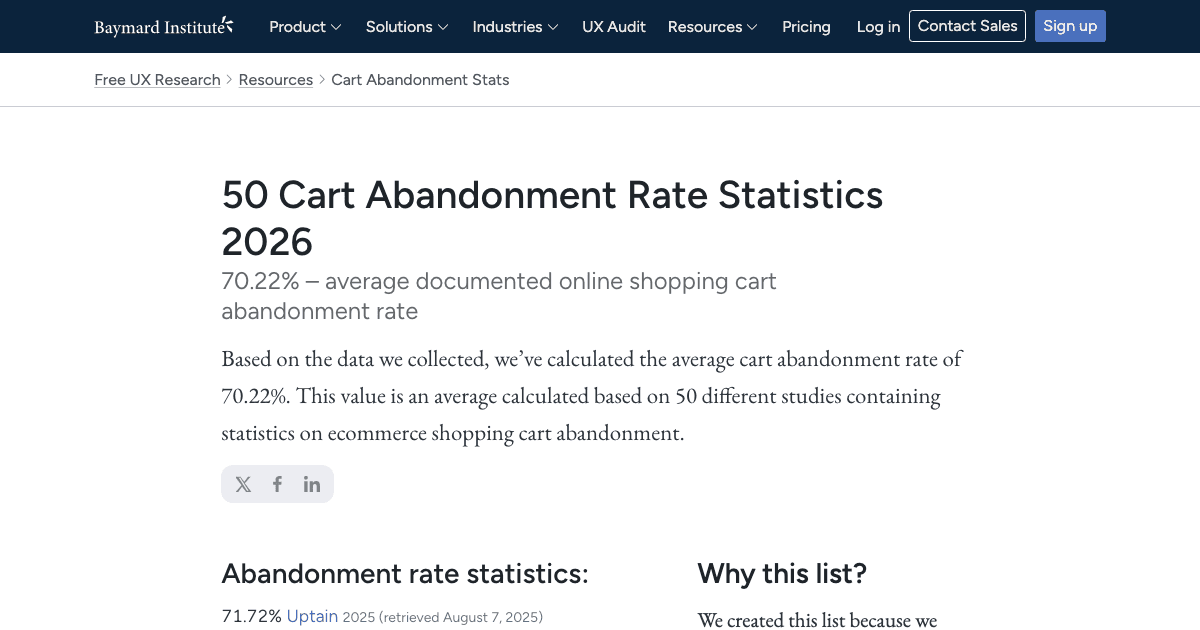This screenshot has height=630, width=1200.
Task: Click Log in
Action: pyautogui.click(x=878, y=27)
